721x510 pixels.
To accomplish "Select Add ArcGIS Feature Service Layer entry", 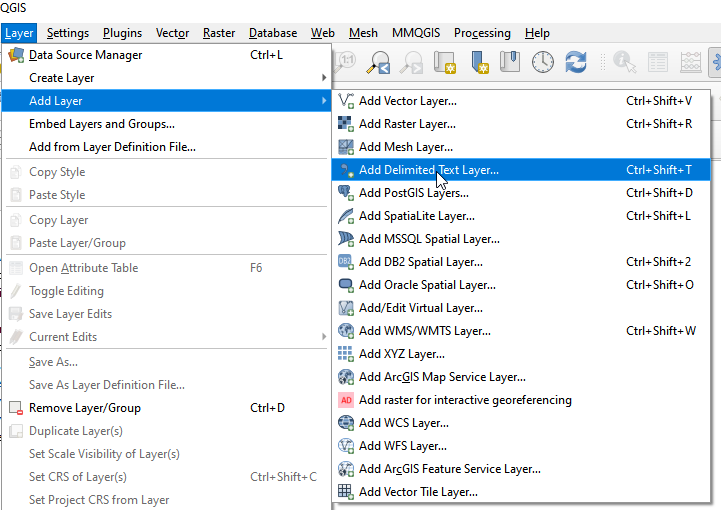I will tap(521, 469).
